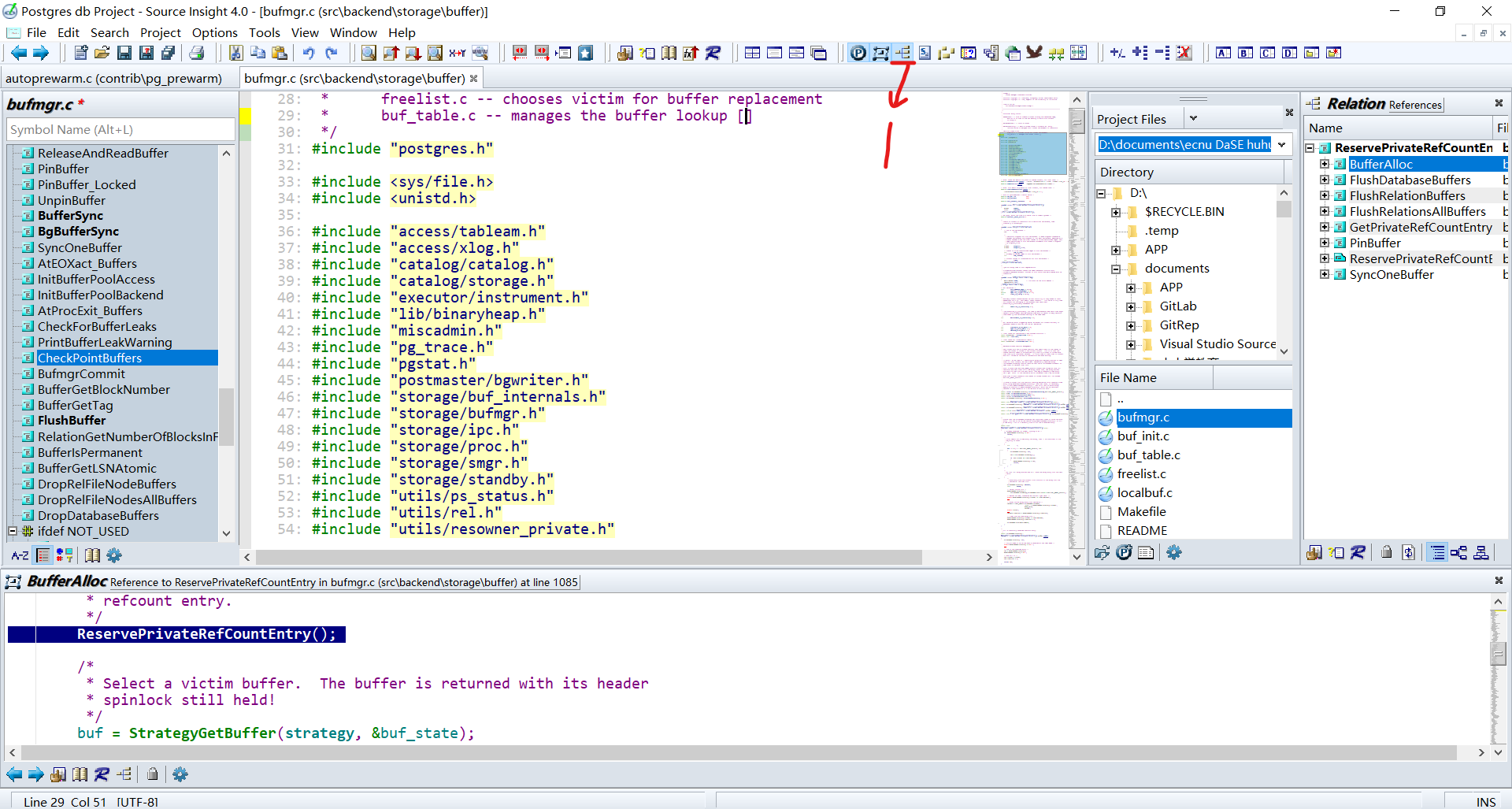Open the Search menu
The width and height of the screenshot is (1512, 809).
(x=109, y=32)
